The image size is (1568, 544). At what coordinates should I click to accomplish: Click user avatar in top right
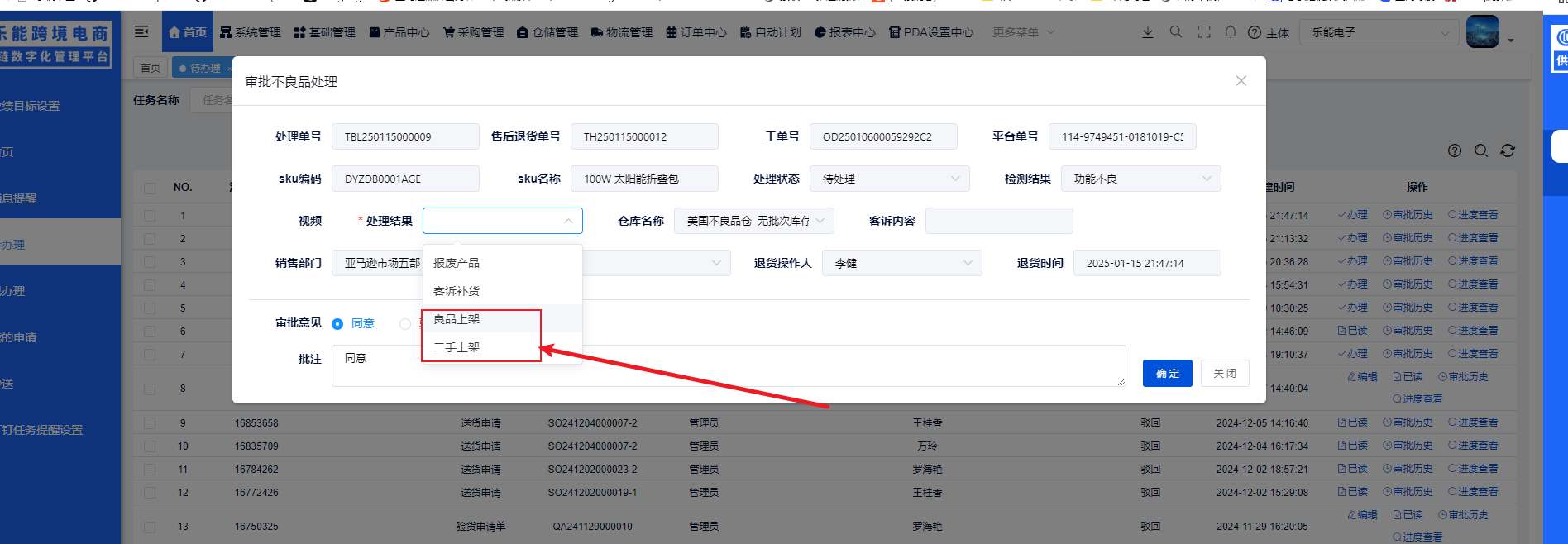[x=1482, y=32]
